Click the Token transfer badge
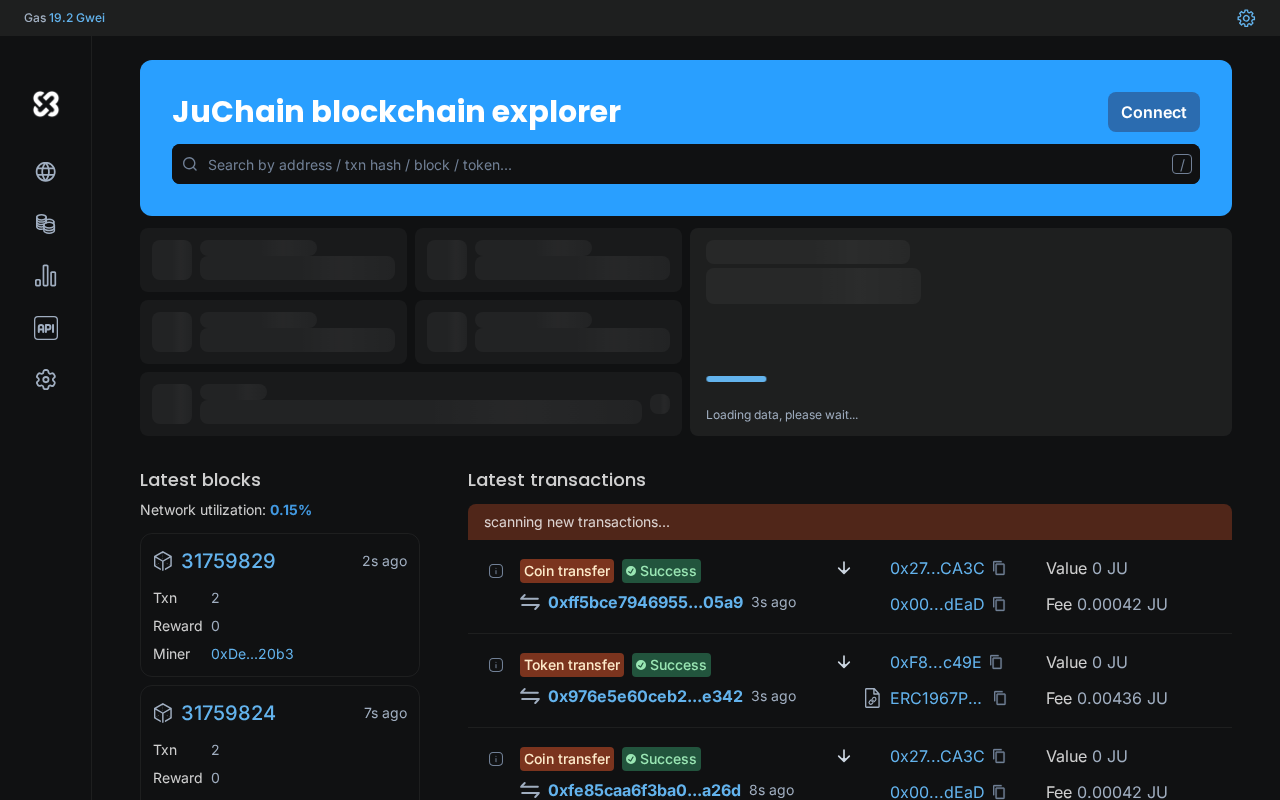The height and width of the screenshot is (800, 1280). (572, 665)
